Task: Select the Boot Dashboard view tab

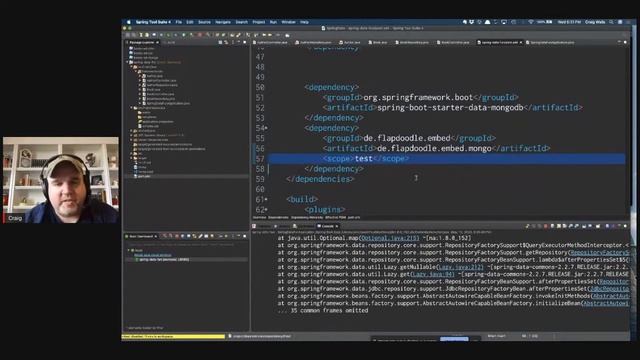Action: [x=140, y=236]
